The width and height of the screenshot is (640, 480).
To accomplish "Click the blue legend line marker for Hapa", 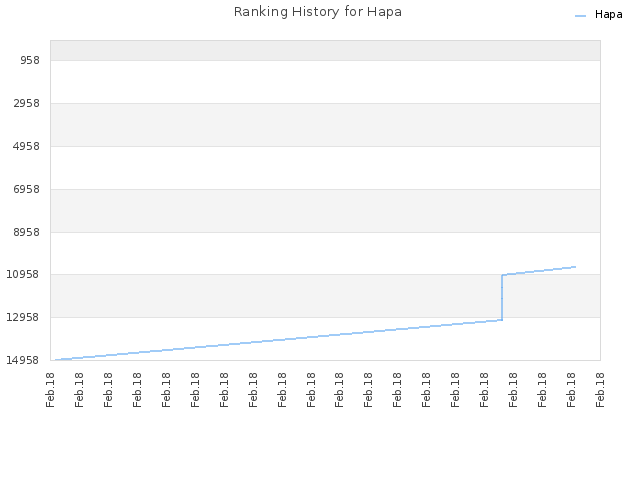I will point(580,16).
